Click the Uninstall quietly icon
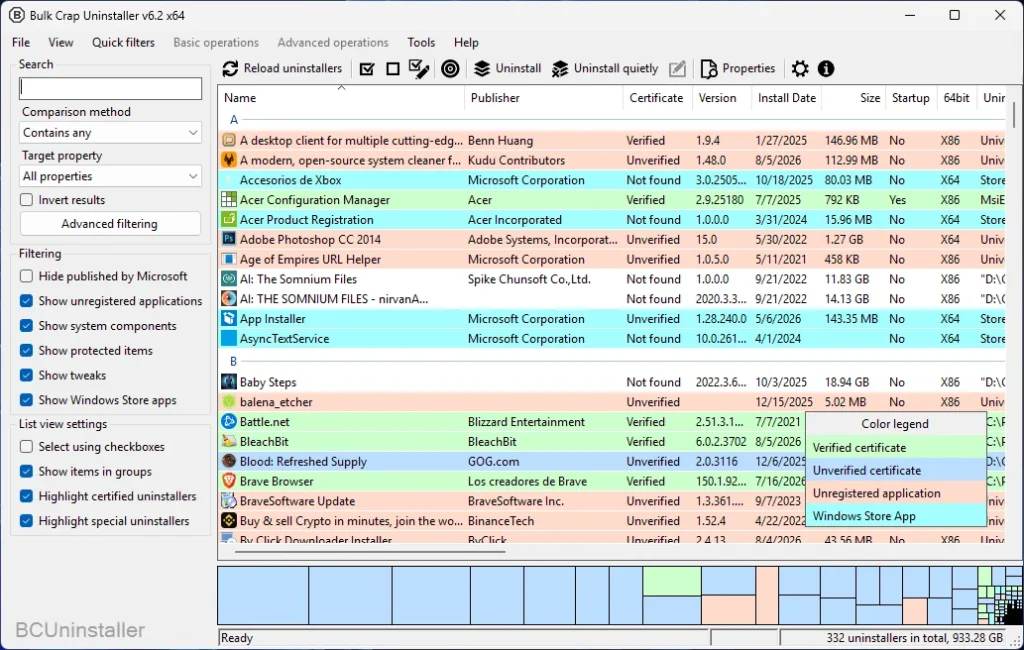The height and width of the screenshot is (650, 1024). click(x=560, y=69)
